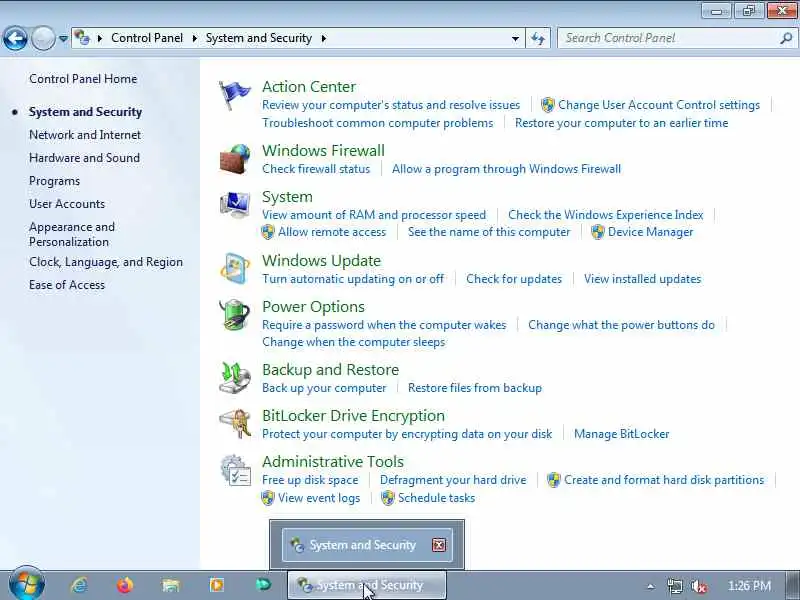
Task: Open Clock, Language, and Region
Action: click(106, 262)
